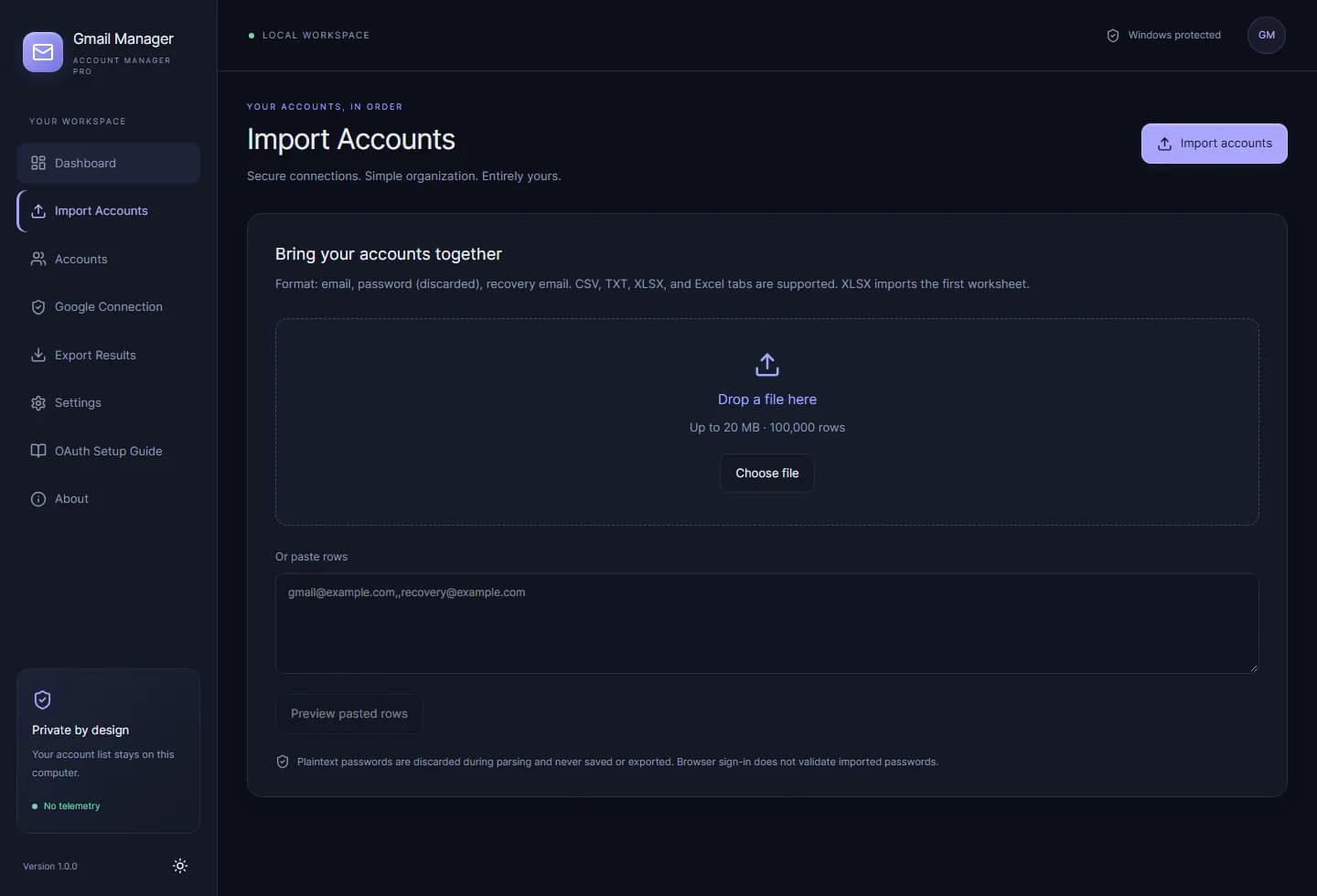Click the Secure connections tagline text
This screenshot has height=896, width=1317.
coord(403,176)
